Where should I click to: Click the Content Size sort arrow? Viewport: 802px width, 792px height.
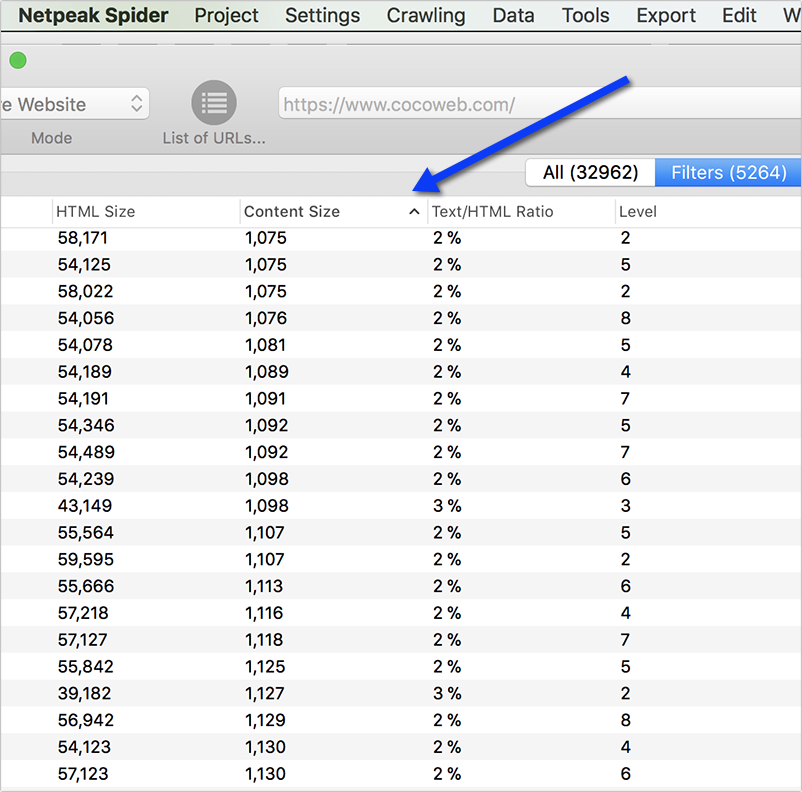[414, 212]
